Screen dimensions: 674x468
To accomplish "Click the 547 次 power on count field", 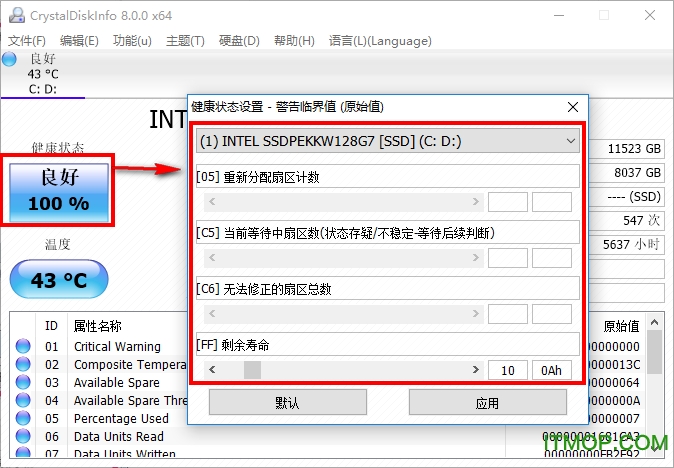I will (x=626, y=220).
